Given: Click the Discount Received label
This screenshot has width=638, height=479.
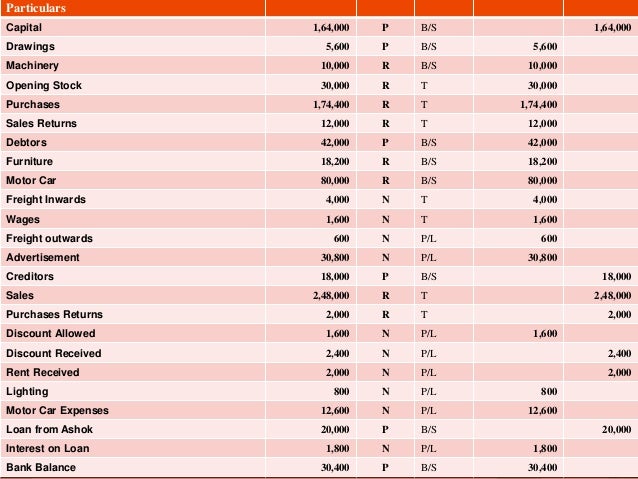Looking at the screenshot, I should pos(53,353).
